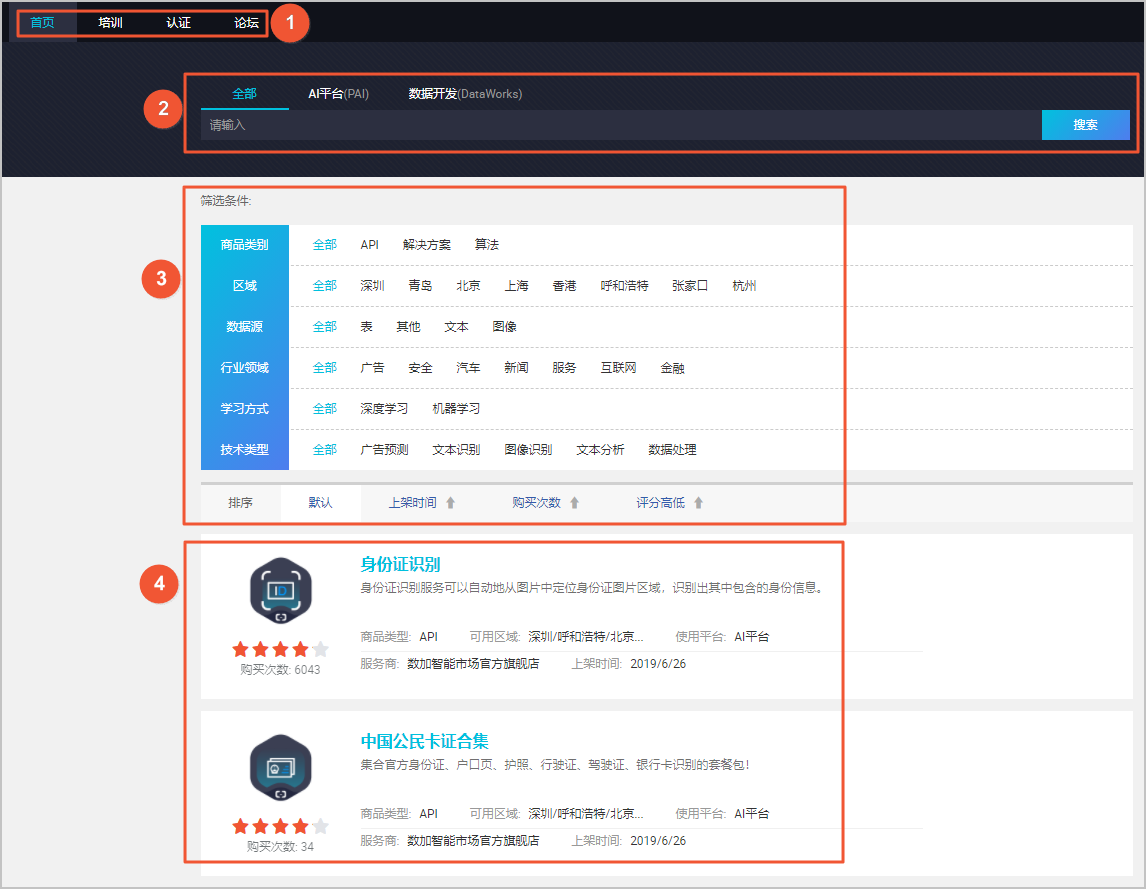Image resolution: width=1146 pixels, height=889 pixels.
Task: Filter 商品类别 by 算法
Action: [486, 245]
